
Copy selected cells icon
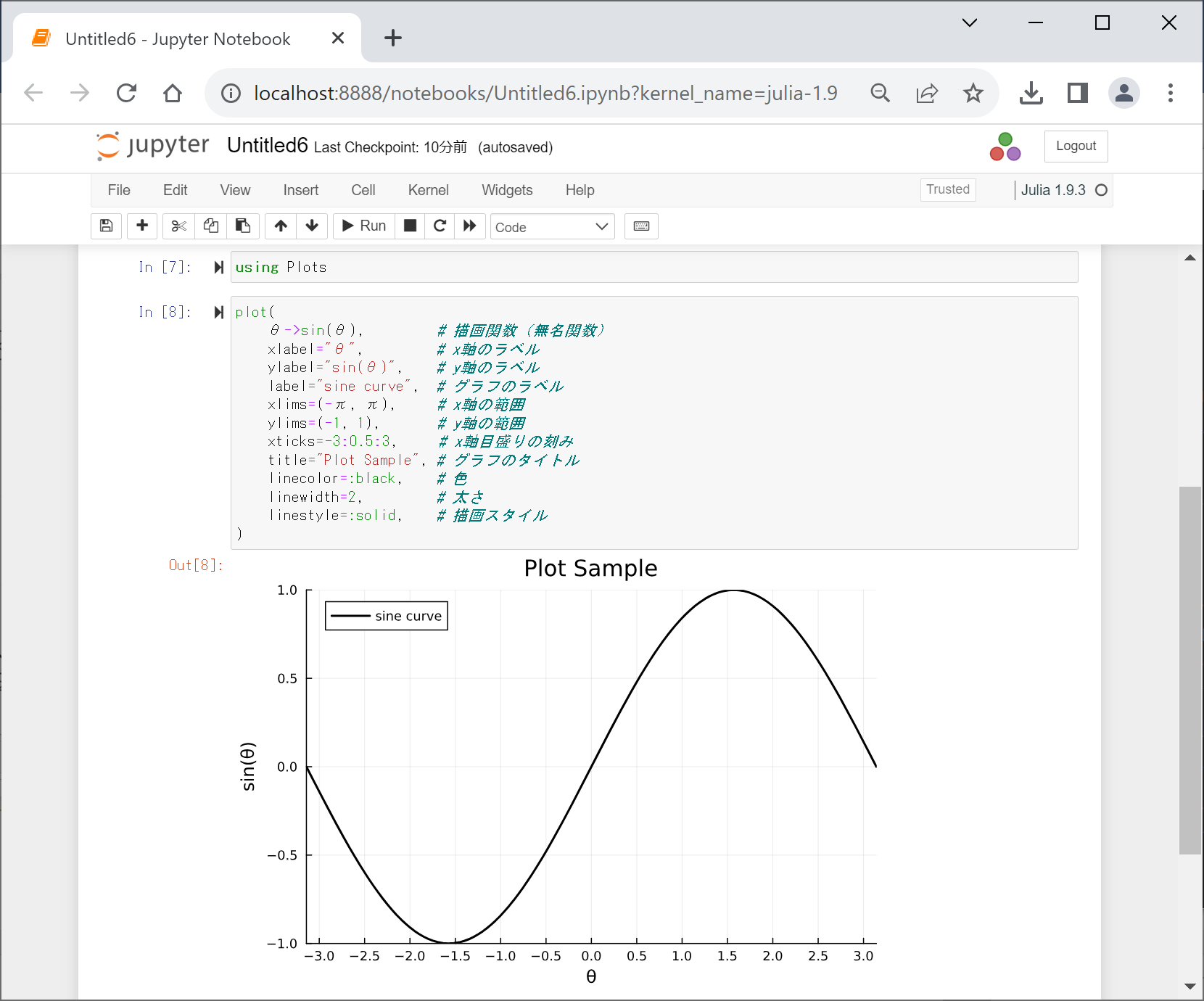click(x=211, y=226)
